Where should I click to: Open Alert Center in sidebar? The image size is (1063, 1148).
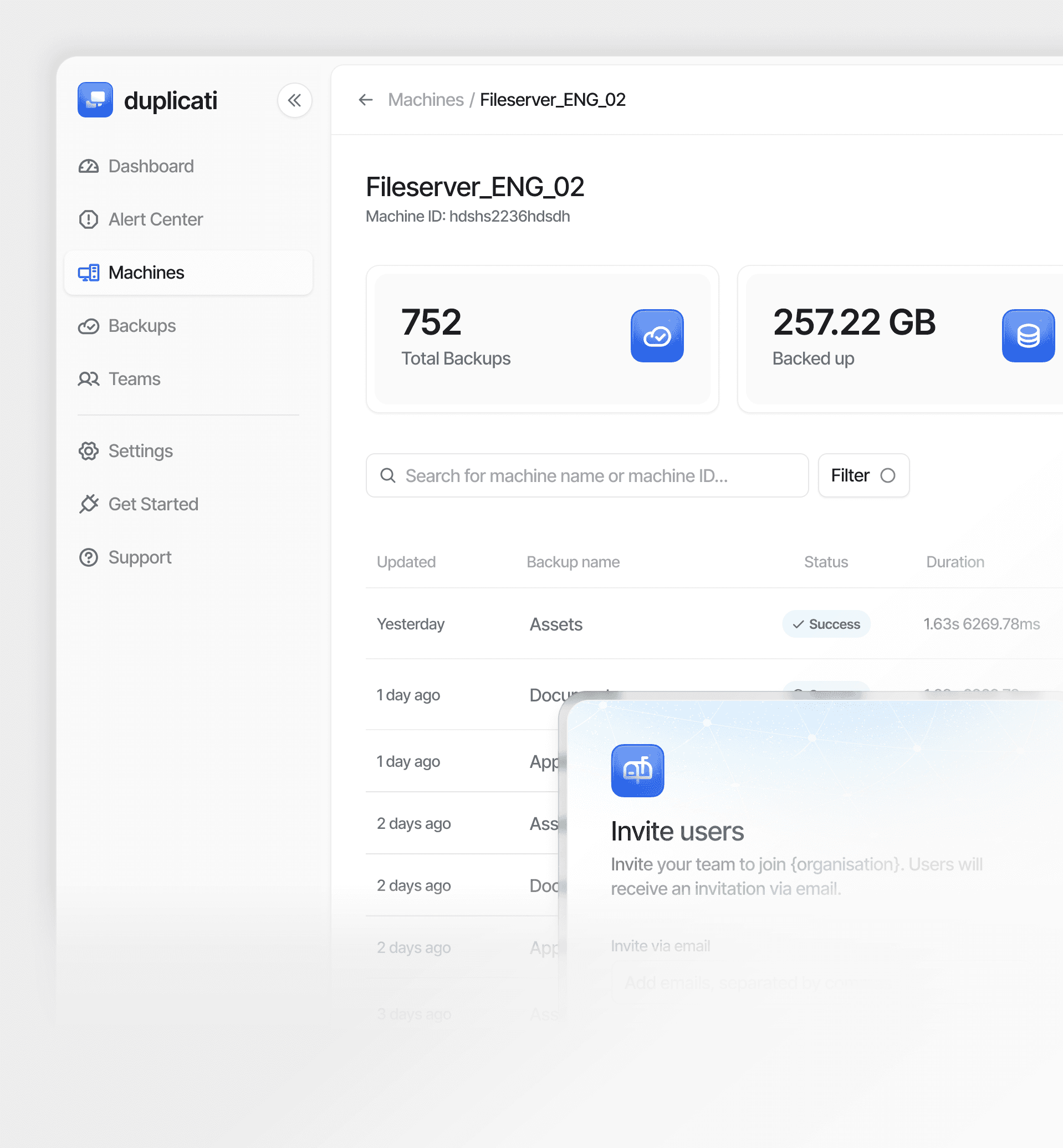pyautogui.click(x=188, y=219)
